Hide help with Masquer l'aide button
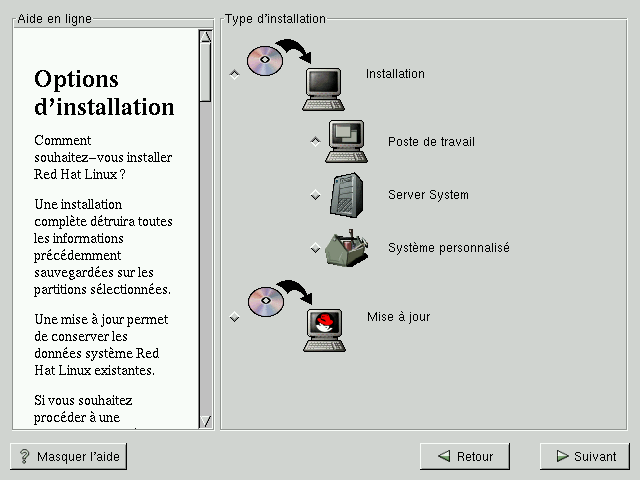Image resolution: width=640 pixels, height=480 pixels. [x=68, y=456]
